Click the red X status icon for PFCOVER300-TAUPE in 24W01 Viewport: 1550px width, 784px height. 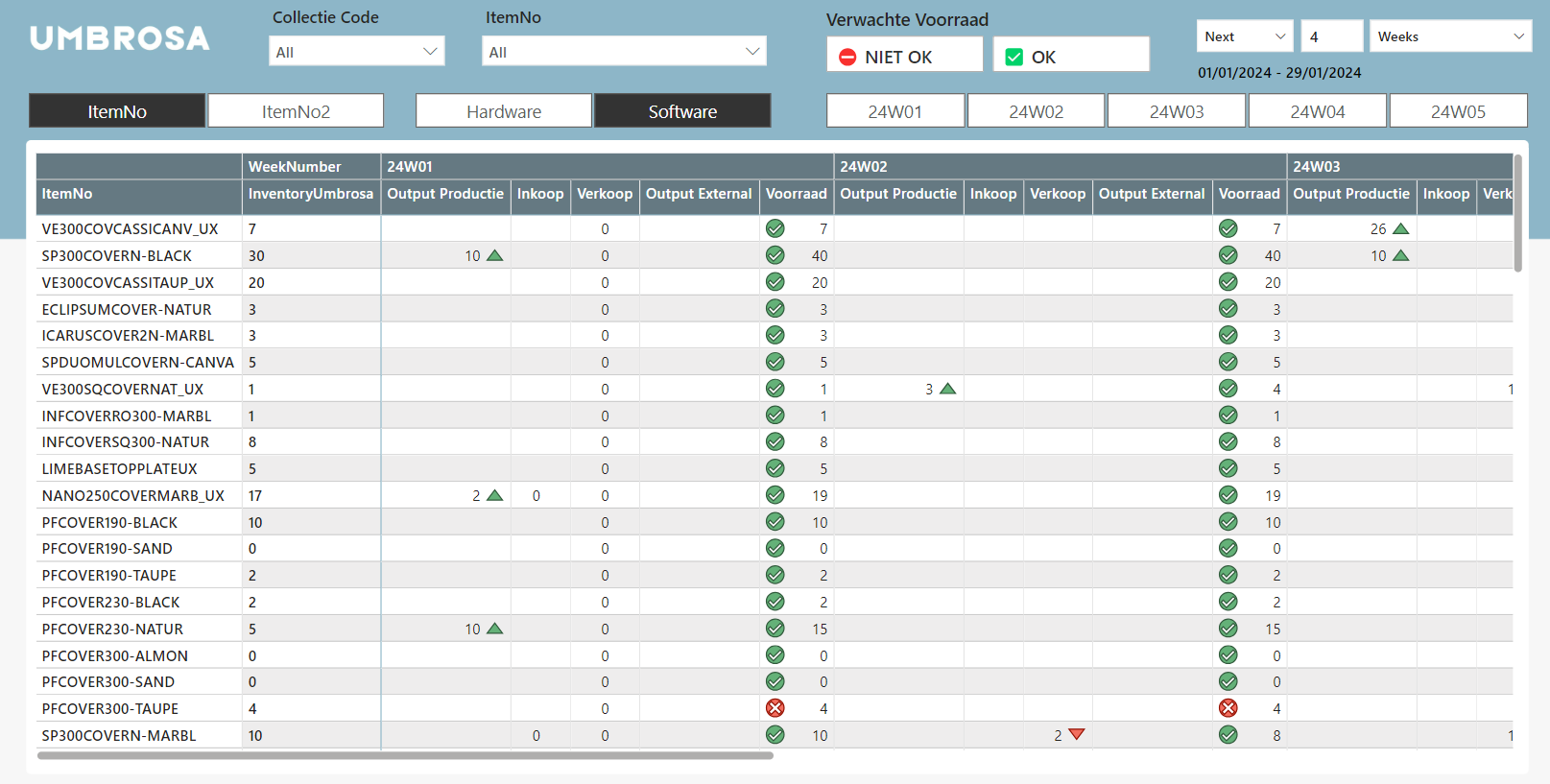pos(775,708)
